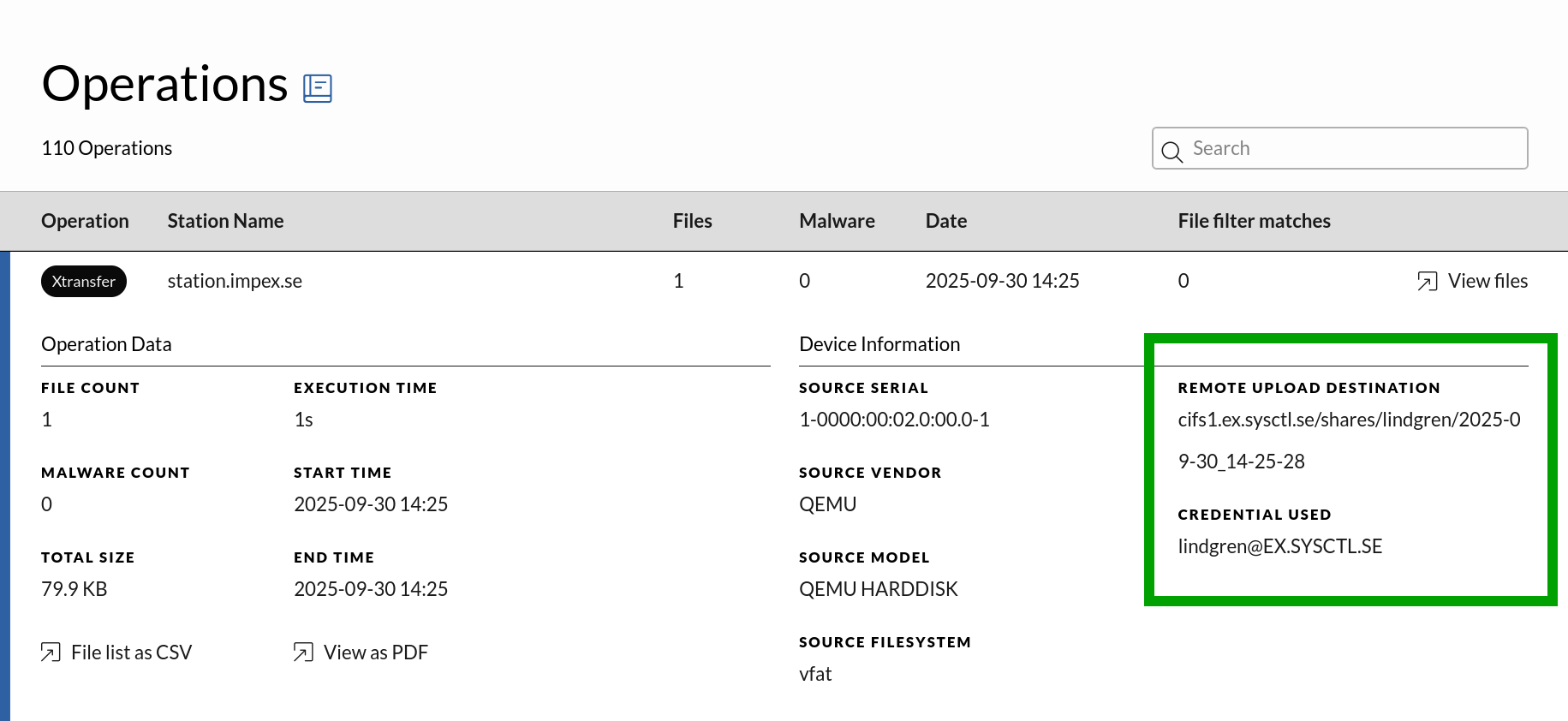
Task: Select the remote upload destination path
Action: [x=1348, y=420]
